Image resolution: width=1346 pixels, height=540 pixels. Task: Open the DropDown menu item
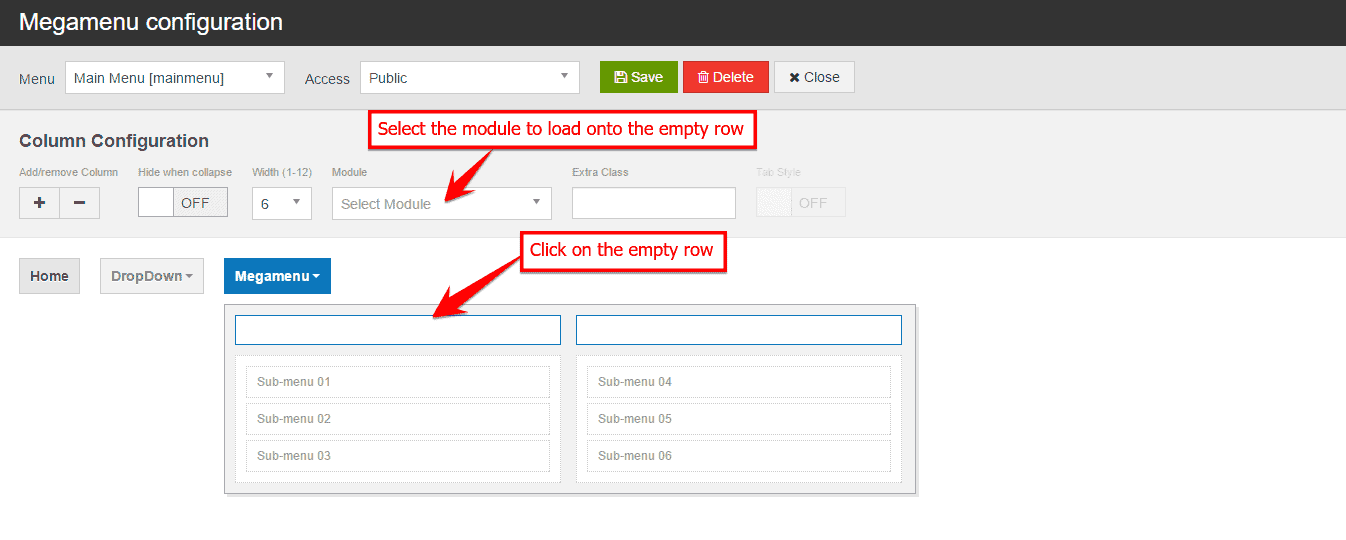[x=151, y=276]
